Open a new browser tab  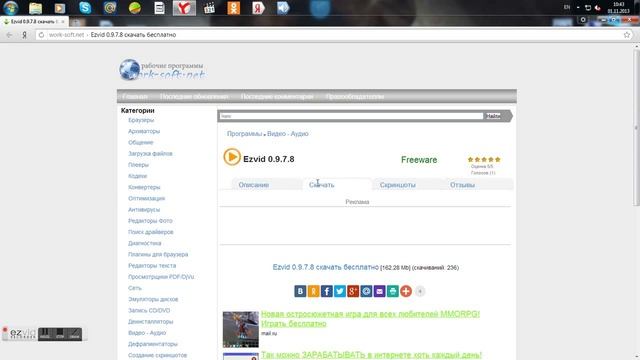(76, 22)
